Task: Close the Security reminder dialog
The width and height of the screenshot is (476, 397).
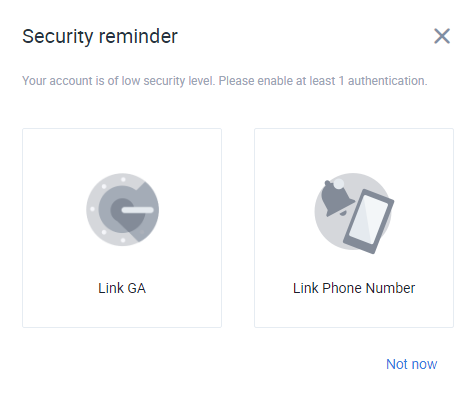Action: (x=442, y=36)
